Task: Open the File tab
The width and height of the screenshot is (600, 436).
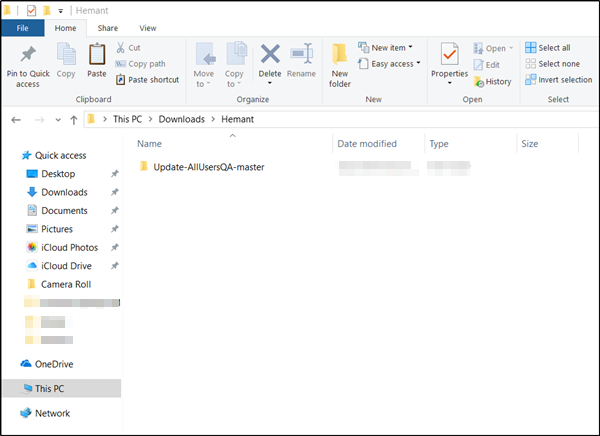Action: click(23, 28)
